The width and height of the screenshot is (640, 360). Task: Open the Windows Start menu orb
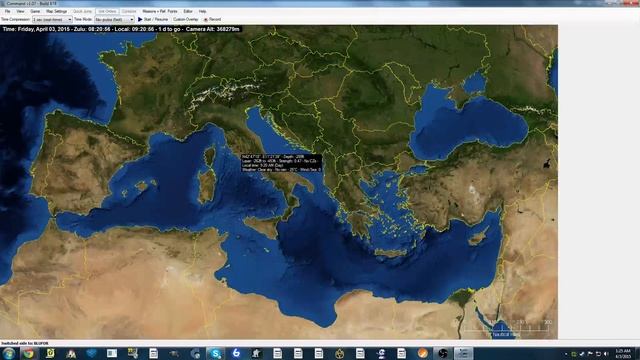click(8, 353)
